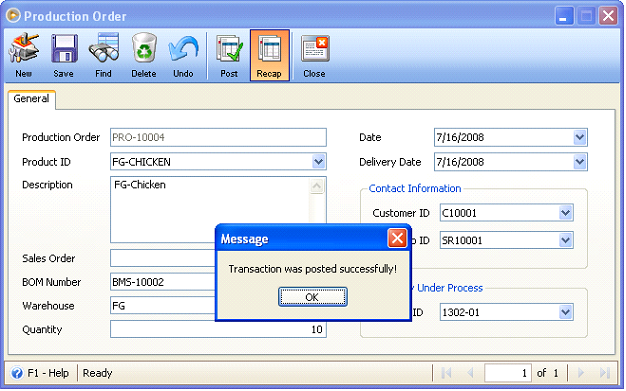The width and height of the screenshot is (626, 391).
Task: Expand the Product ID dropdown
Action: [318, 162]
